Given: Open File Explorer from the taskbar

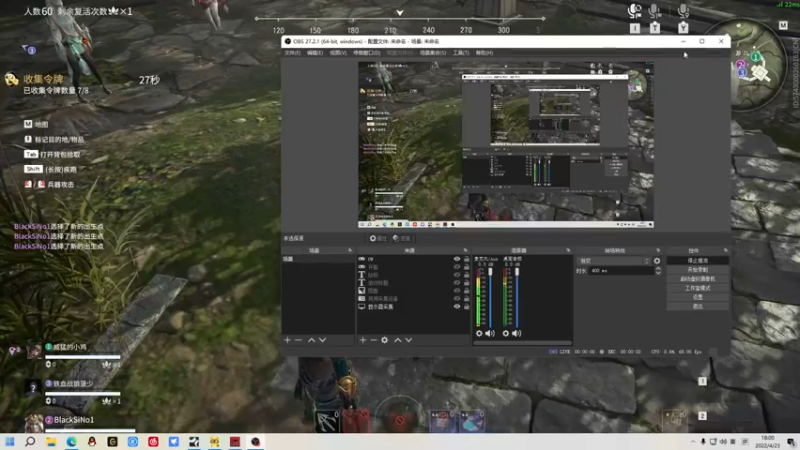Looking at the screenshot, I should pyautogui.click(x=51, y=441).
